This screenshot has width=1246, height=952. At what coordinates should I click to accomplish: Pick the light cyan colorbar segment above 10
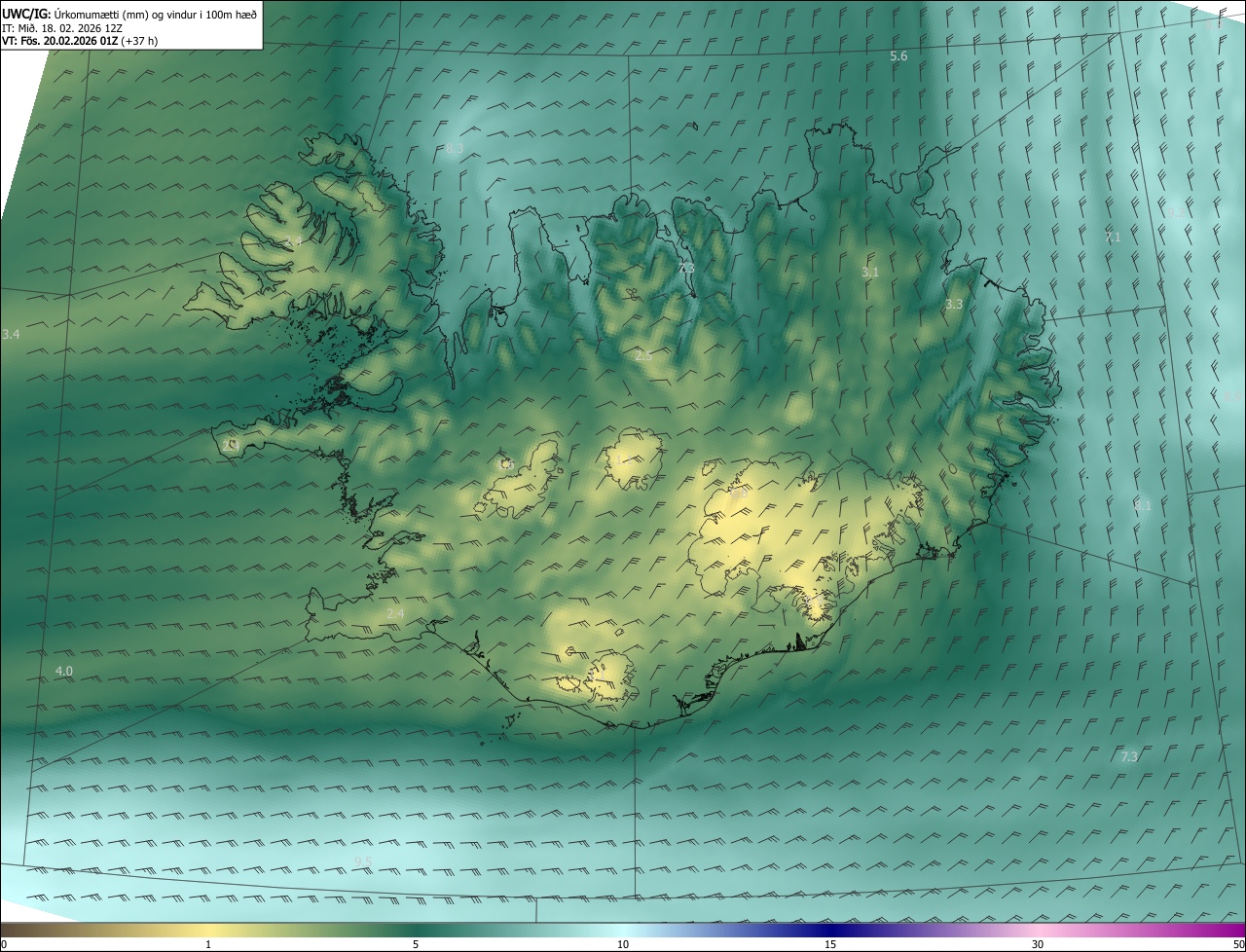[x=623, y=930]
